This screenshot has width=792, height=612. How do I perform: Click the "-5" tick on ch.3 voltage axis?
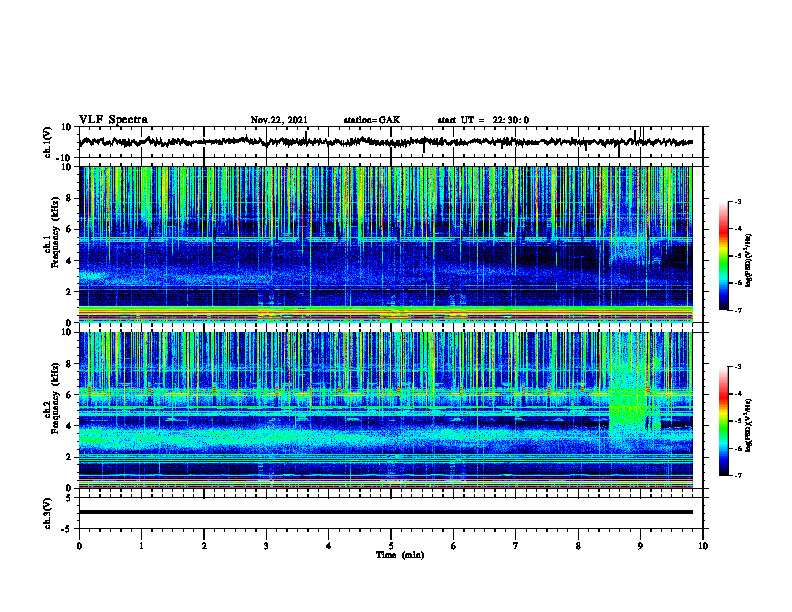[x=68, y=529]
